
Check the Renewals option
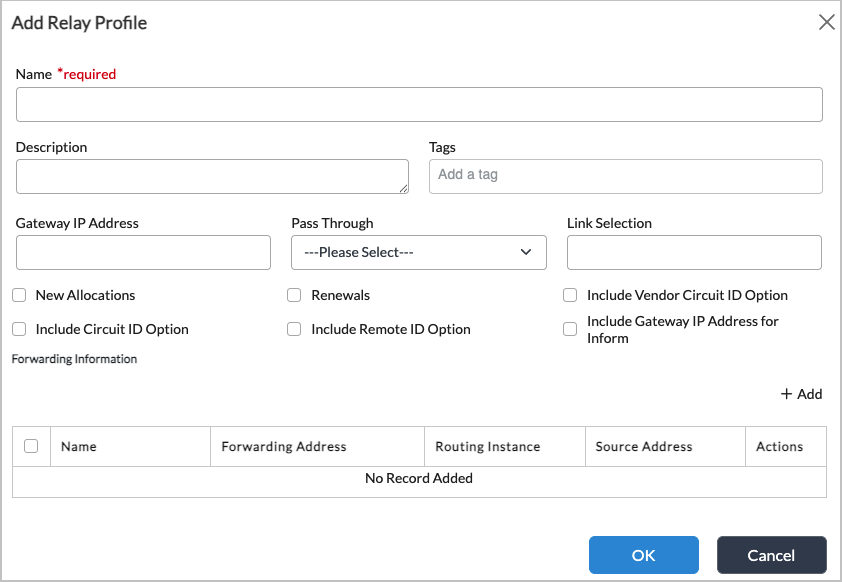point(294,295)
